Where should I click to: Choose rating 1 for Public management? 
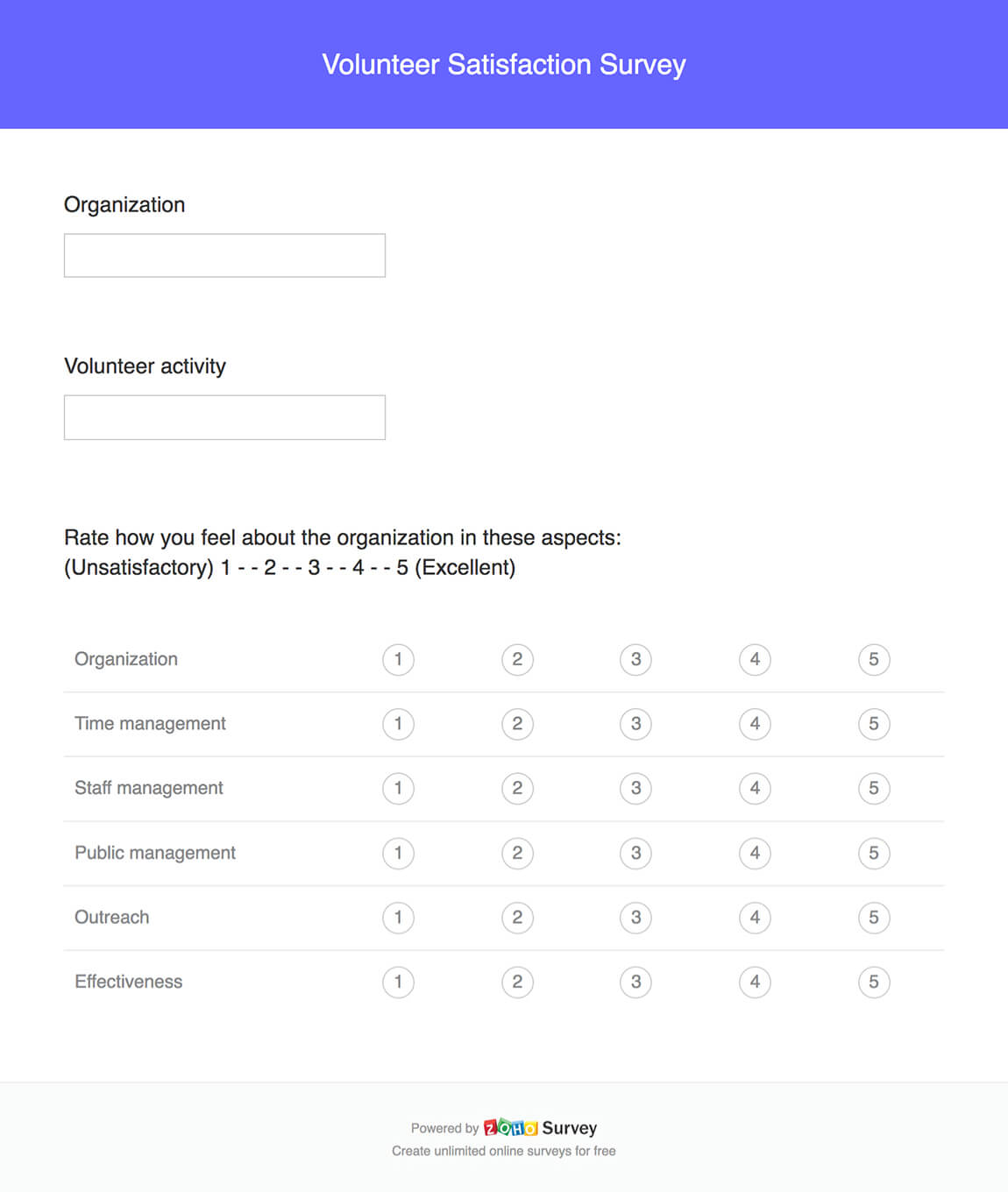(398, 853)
